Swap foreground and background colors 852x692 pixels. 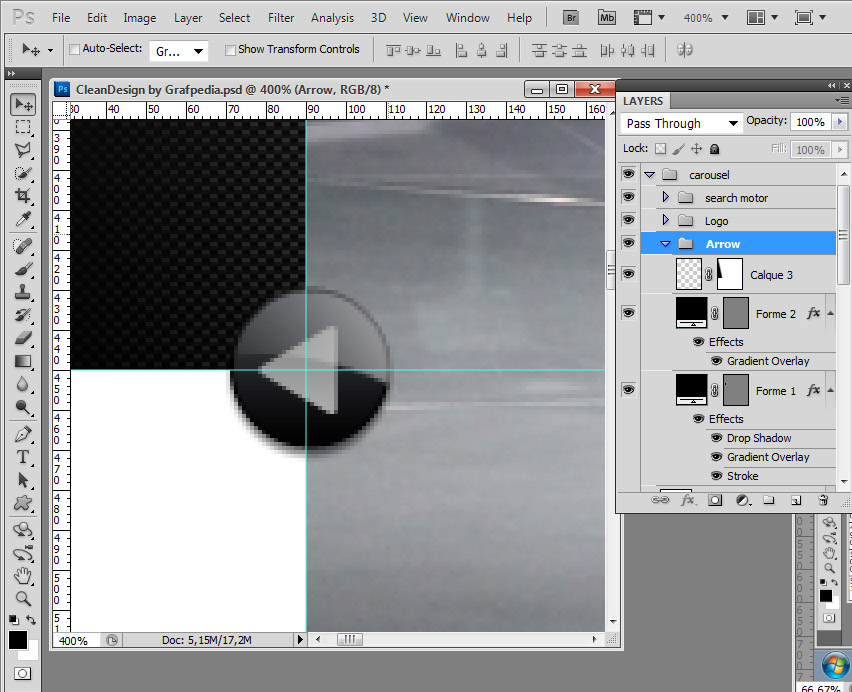pyautogui.click(x=32, y=619)
